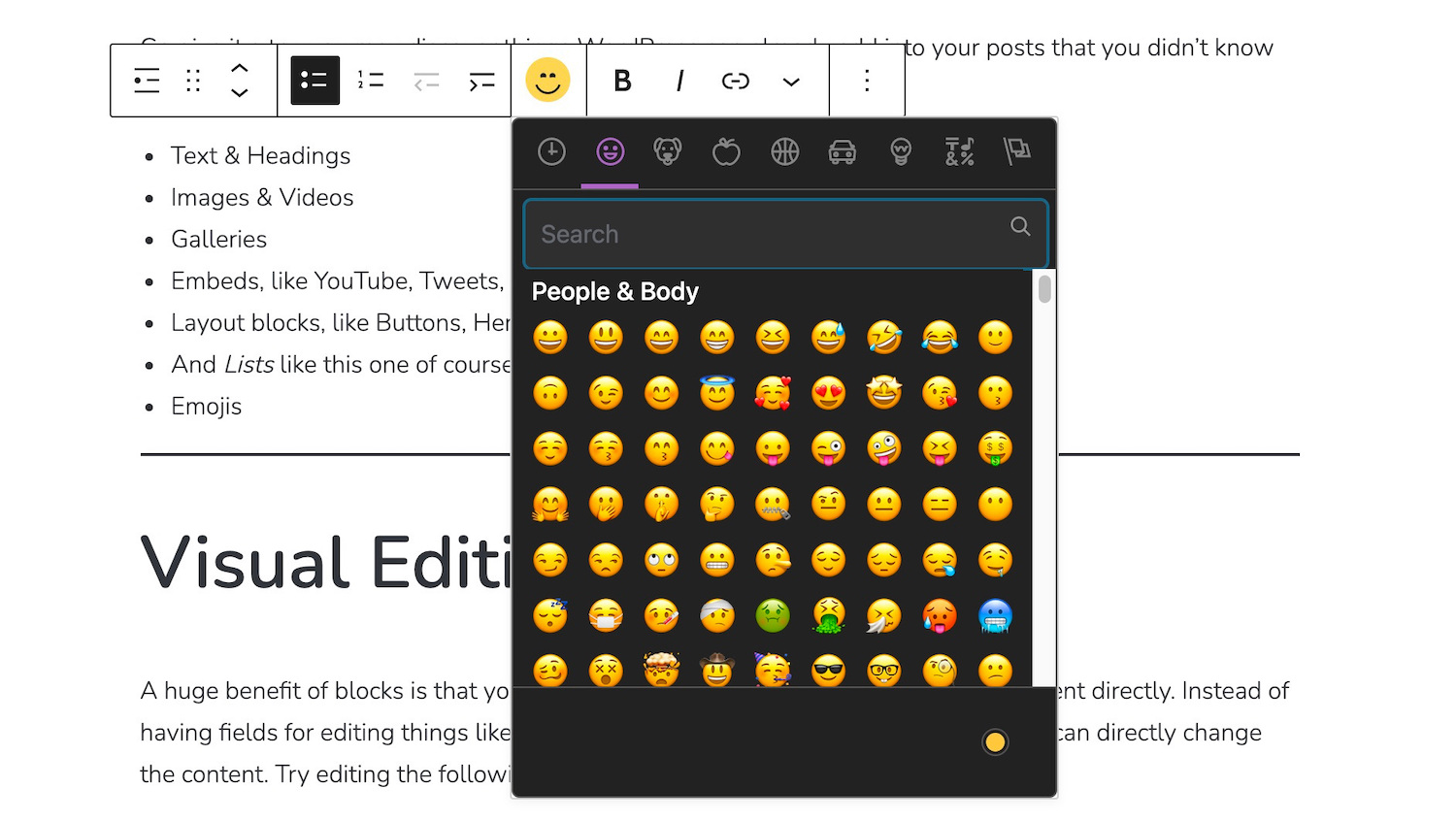
Task: Toggle italic formatting
Action: pos(679,81)
